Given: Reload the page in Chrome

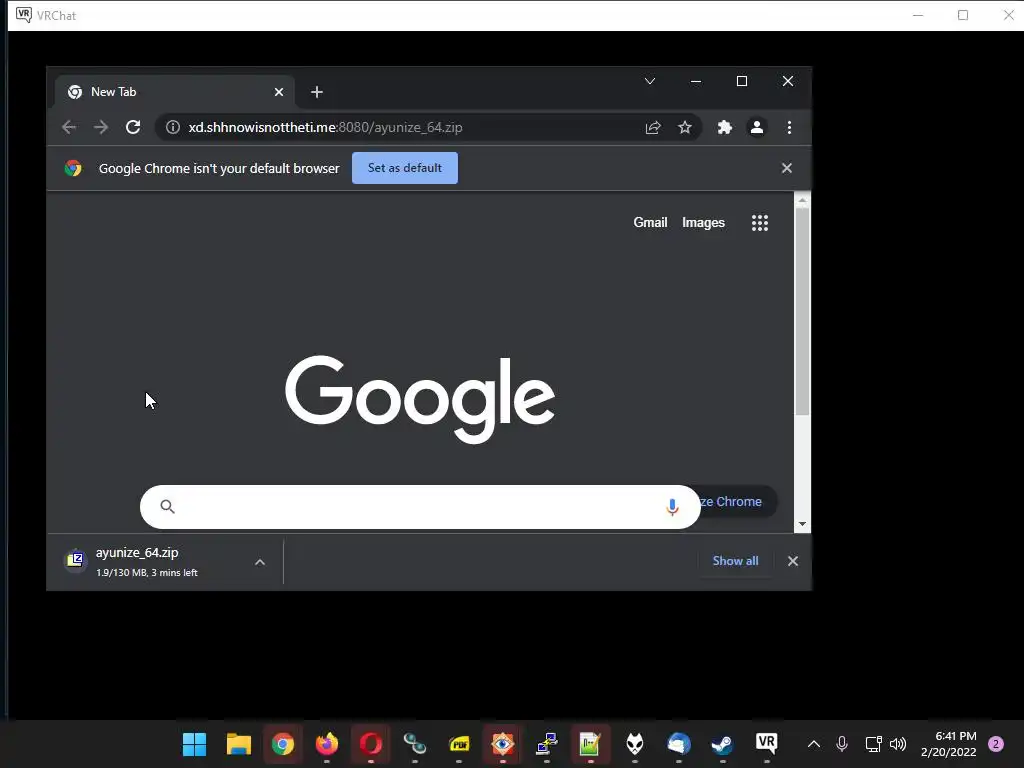Looking at the screenshot, I should [x=133, y=127].
